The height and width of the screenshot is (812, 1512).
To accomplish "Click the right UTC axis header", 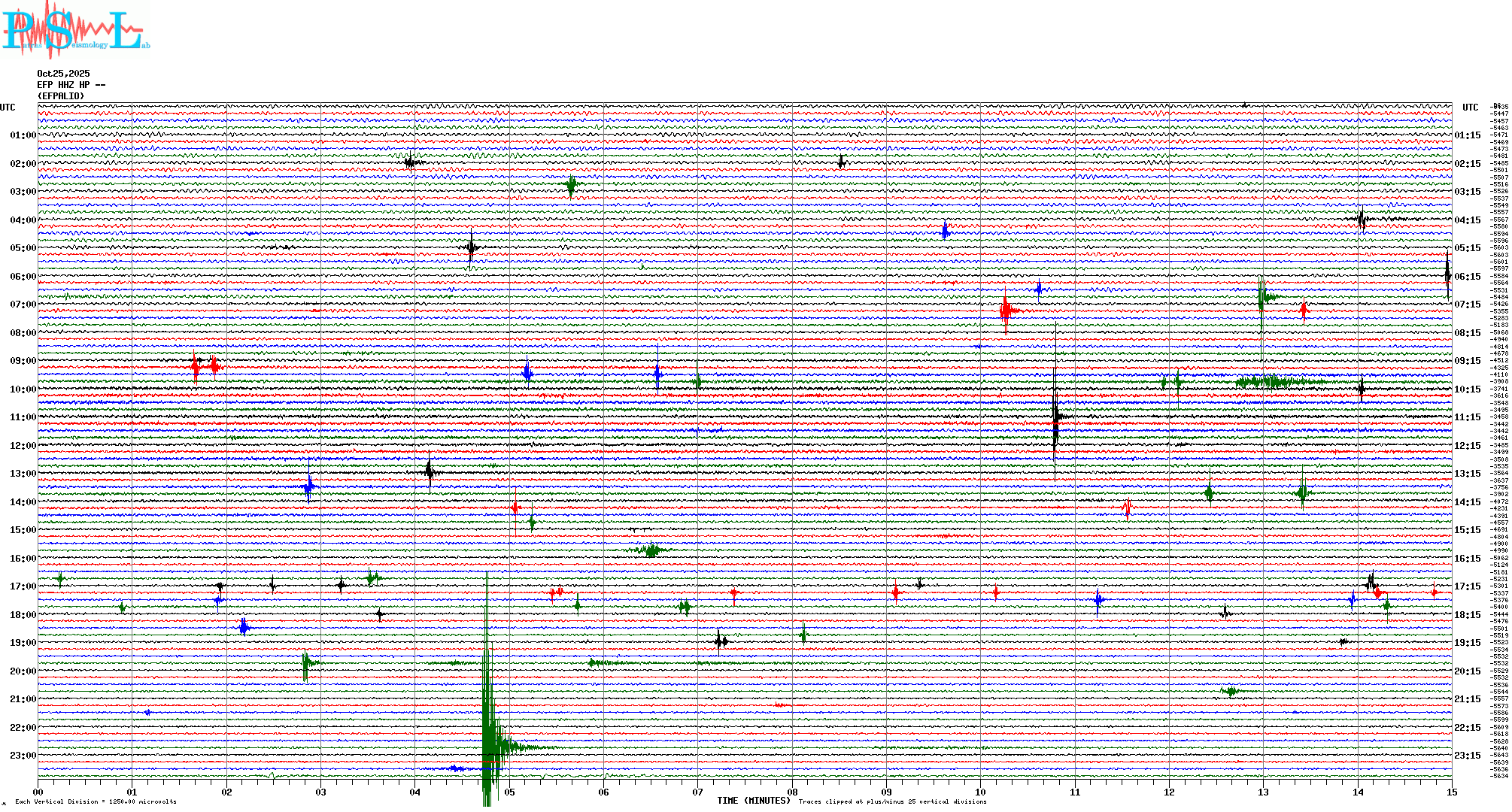I will coord(1470,108).
